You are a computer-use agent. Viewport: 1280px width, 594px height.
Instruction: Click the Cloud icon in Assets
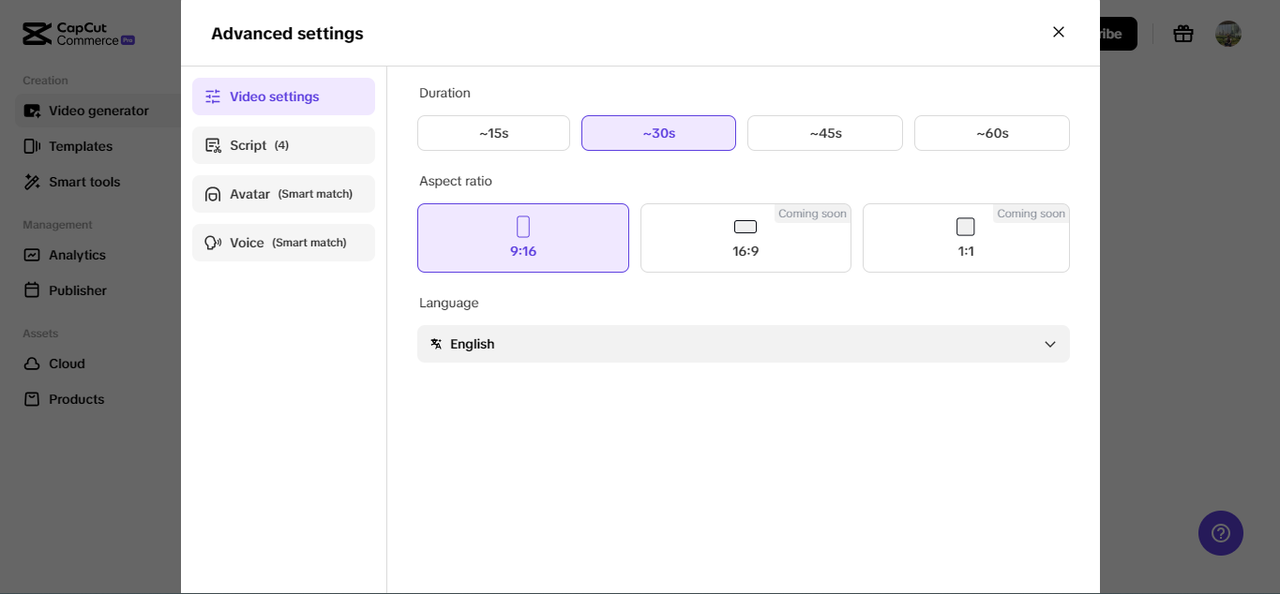(32, 364)
